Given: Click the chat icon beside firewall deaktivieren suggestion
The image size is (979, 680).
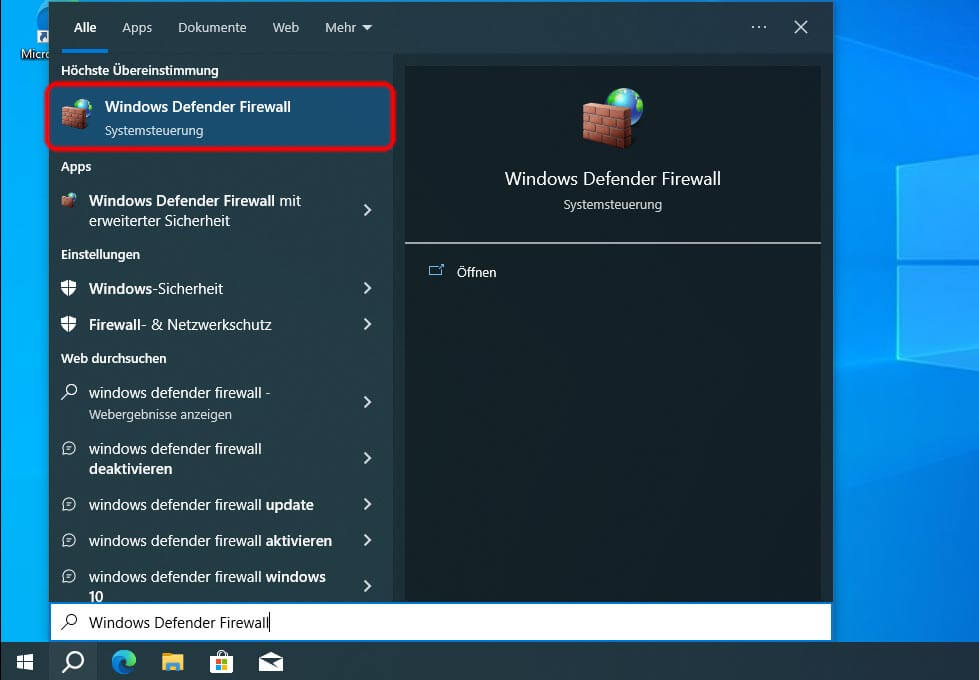Looking at the screenshot, I should click(69, 448).
